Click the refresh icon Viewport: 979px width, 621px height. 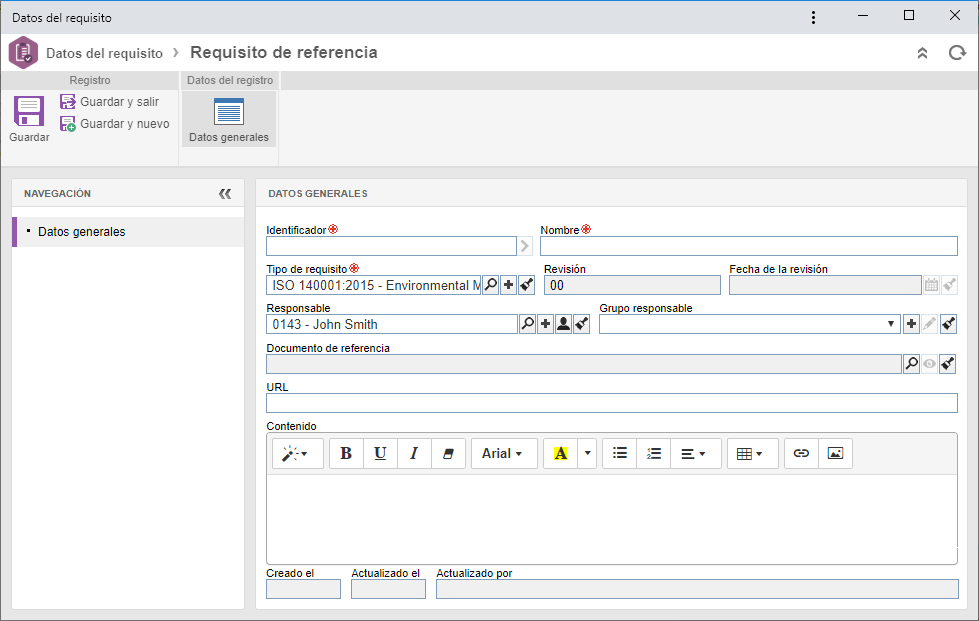pos(957,53)
